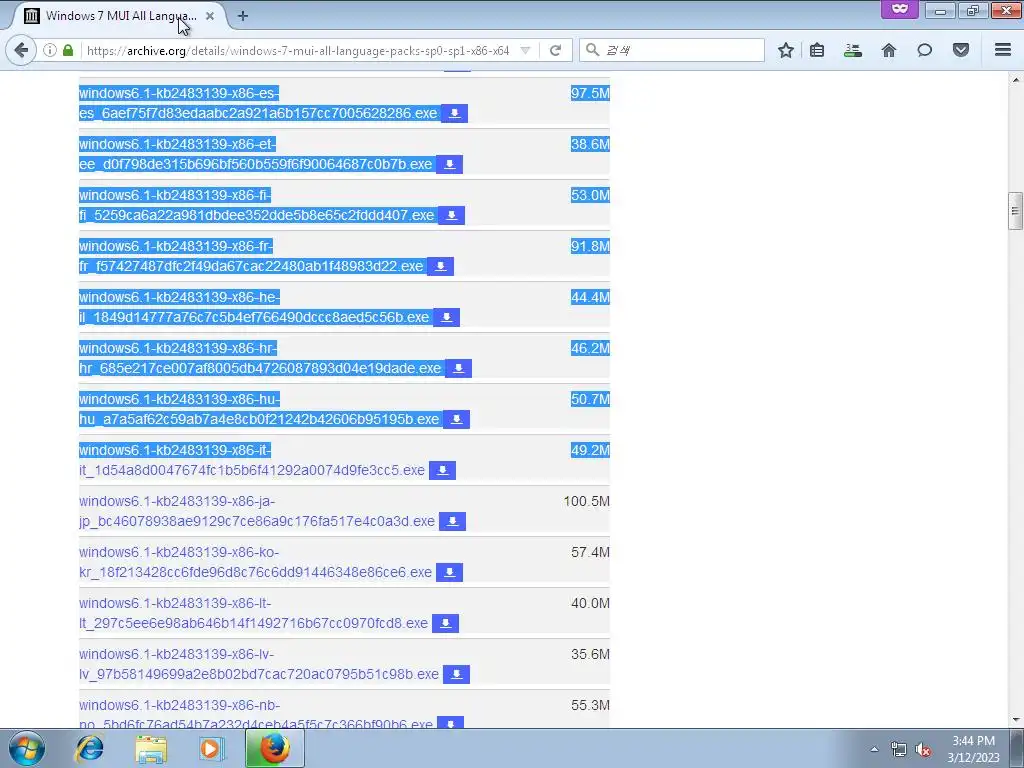
Task: Bookmark this page with the star icon
Action: coord(786,50)
